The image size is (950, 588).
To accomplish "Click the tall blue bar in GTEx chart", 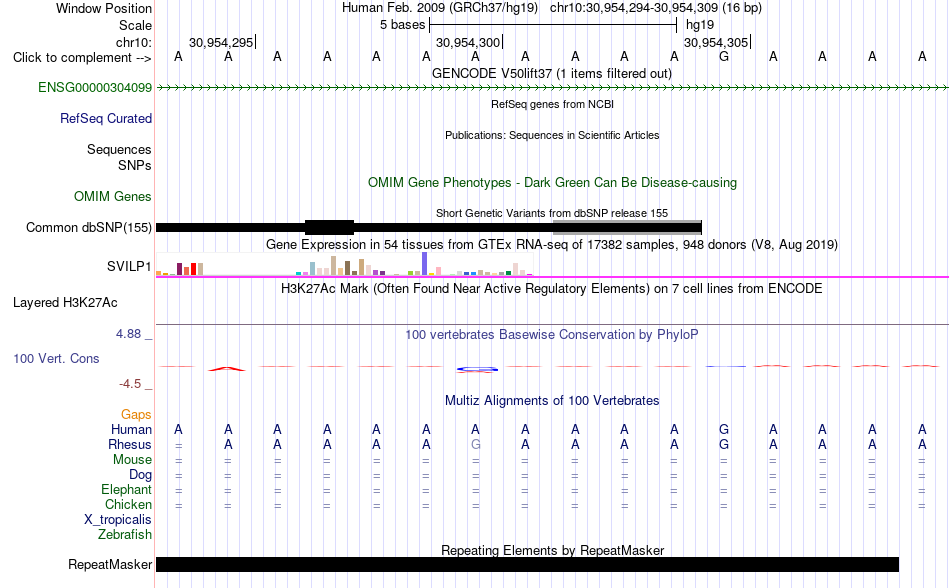I will [x=425, y=264].
